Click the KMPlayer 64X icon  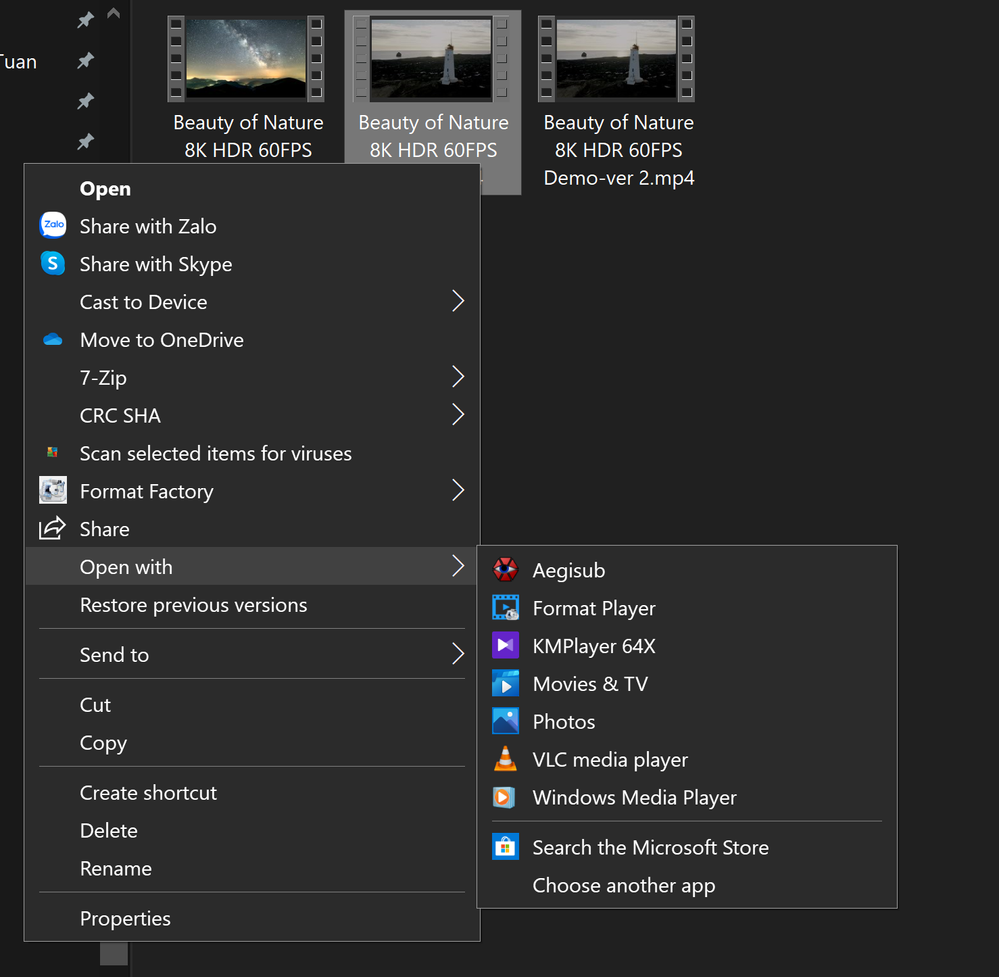pyautogui.click(x=505, y=647)
